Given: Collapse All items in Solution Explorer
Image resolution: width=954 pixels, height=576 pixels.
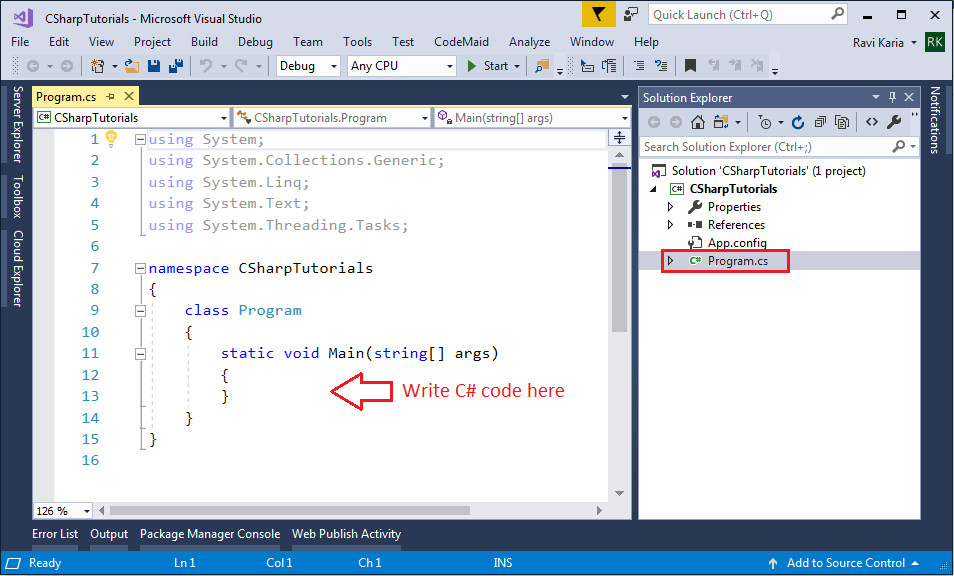Looking at the screenshot, I should (x=820, y=120).
